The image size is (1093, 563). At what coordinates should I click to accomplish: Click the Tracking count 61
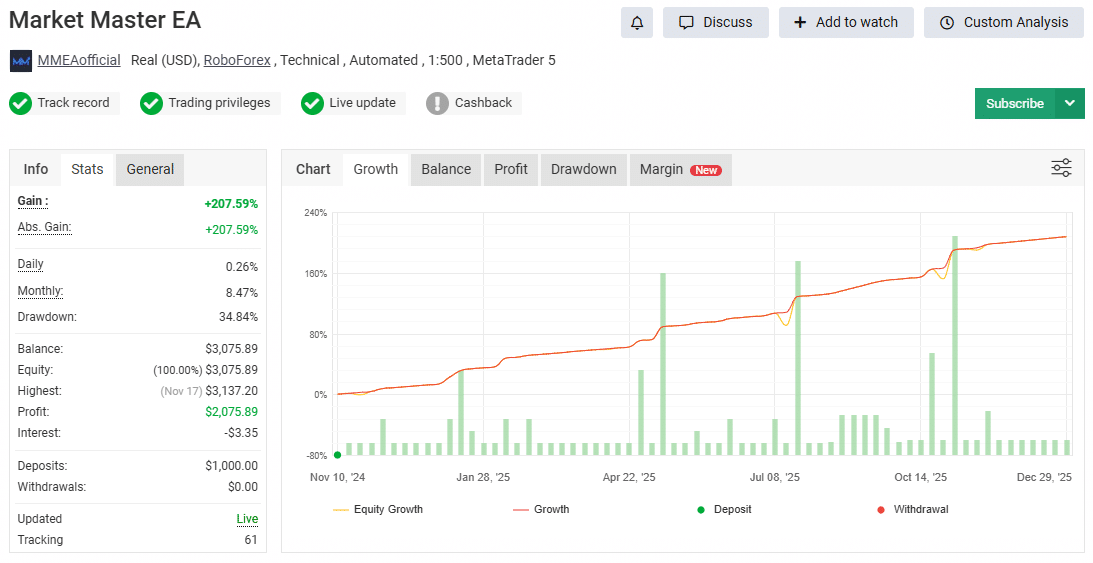tap(251, 540)
